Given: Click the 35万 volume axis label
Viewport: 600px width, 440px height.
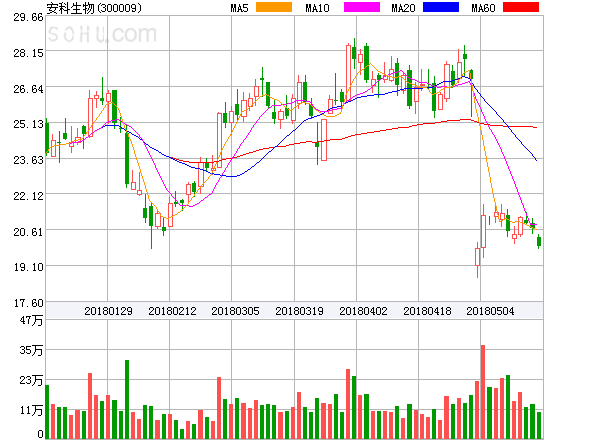Looking at the screenshot, I should (x=31, y=350).
